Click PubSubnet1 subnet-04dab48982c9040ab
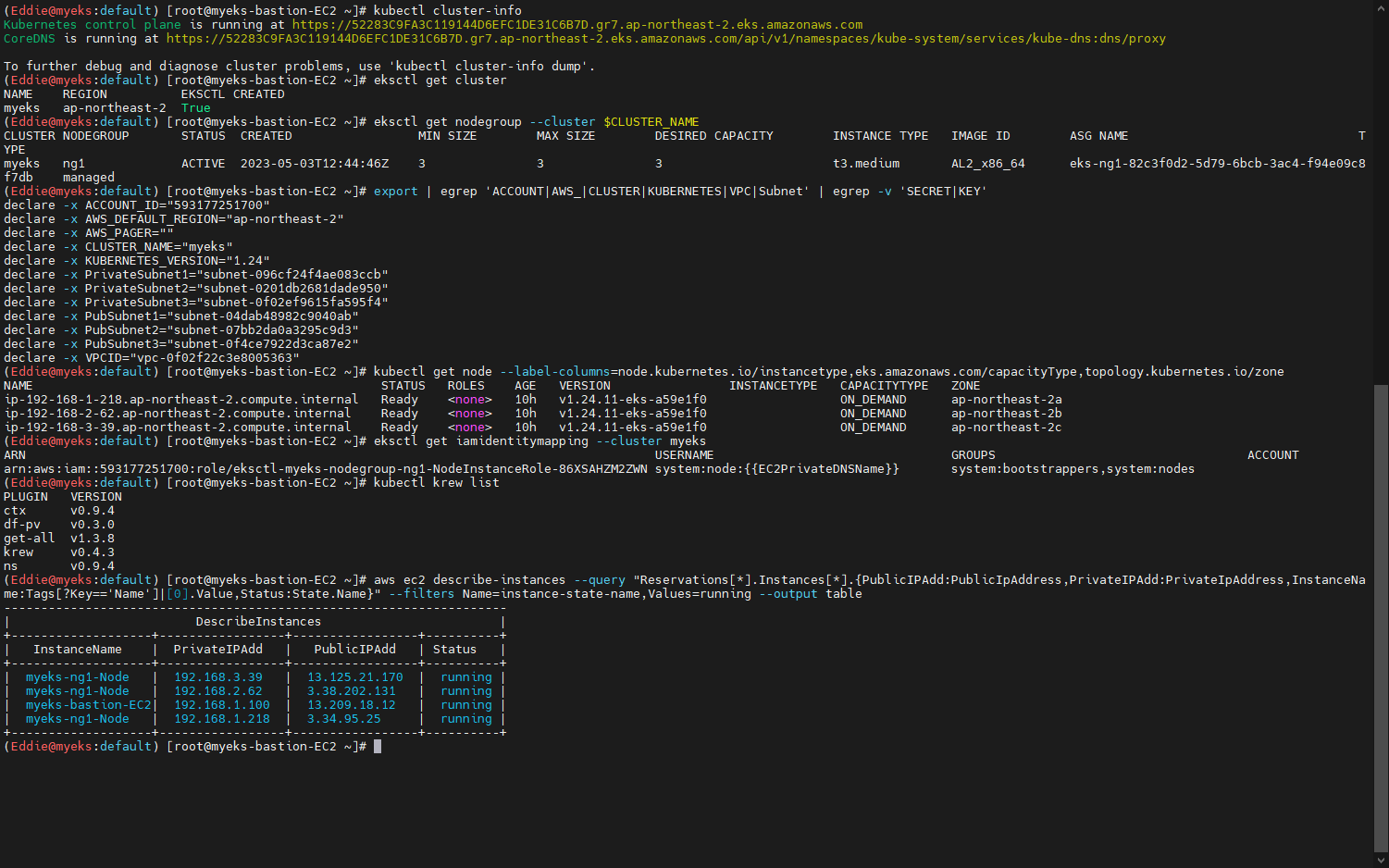 (x=263, y=316)
